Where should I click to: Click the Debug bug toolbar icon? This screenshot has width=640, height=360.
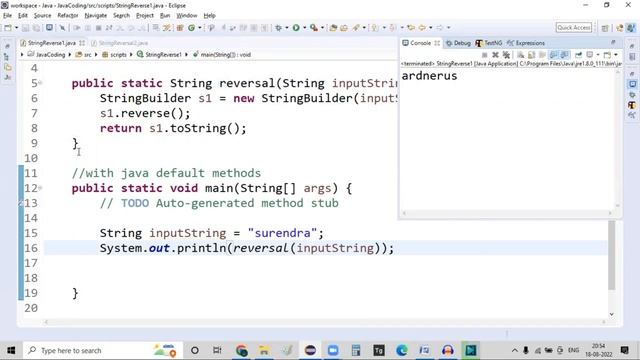point(279,28)
